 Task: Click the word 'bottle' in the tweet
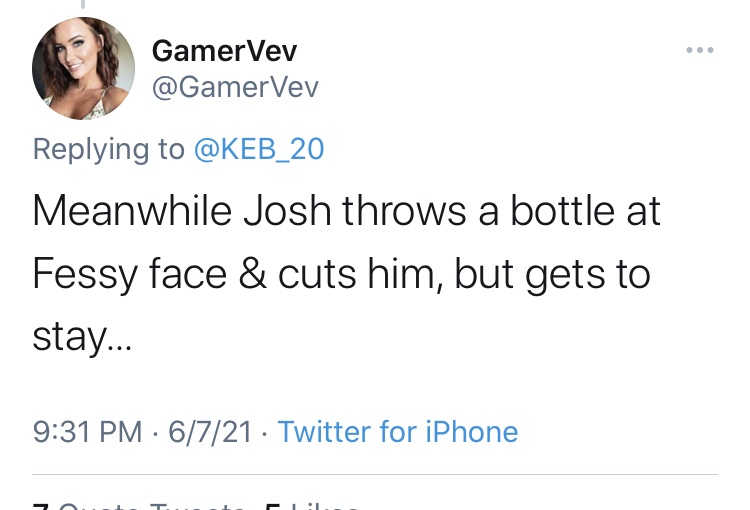coord(563,211)
